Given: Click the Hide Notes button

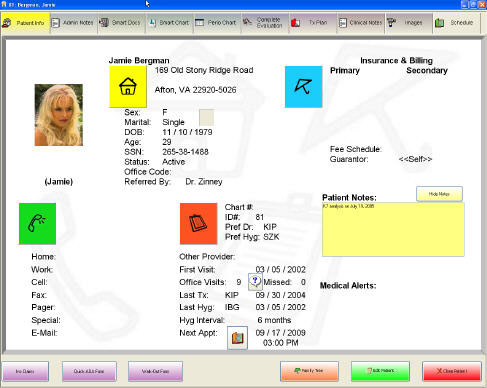Looking at the screenshot, I should coord(439,194).
